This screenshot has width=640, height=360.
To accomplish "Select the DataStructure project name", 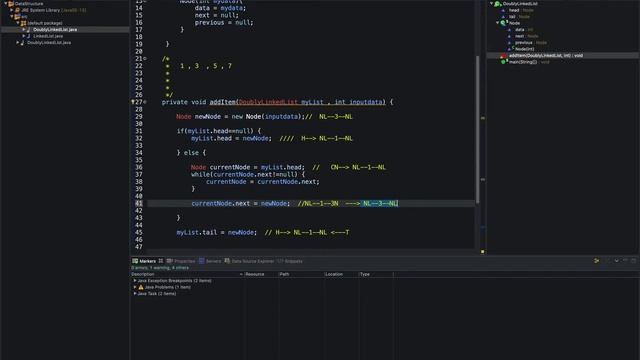I will coord(29,4).
